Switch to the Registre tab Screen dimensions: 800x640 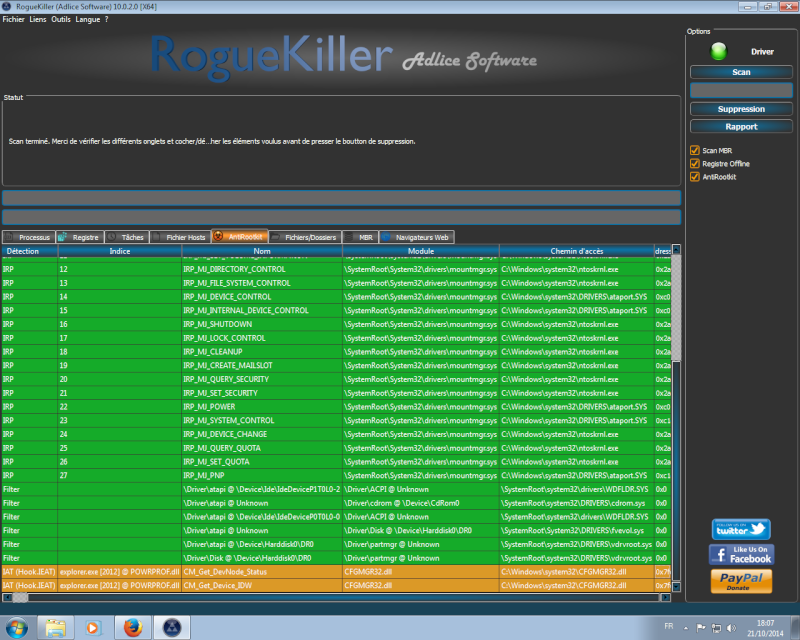(80, 237)
